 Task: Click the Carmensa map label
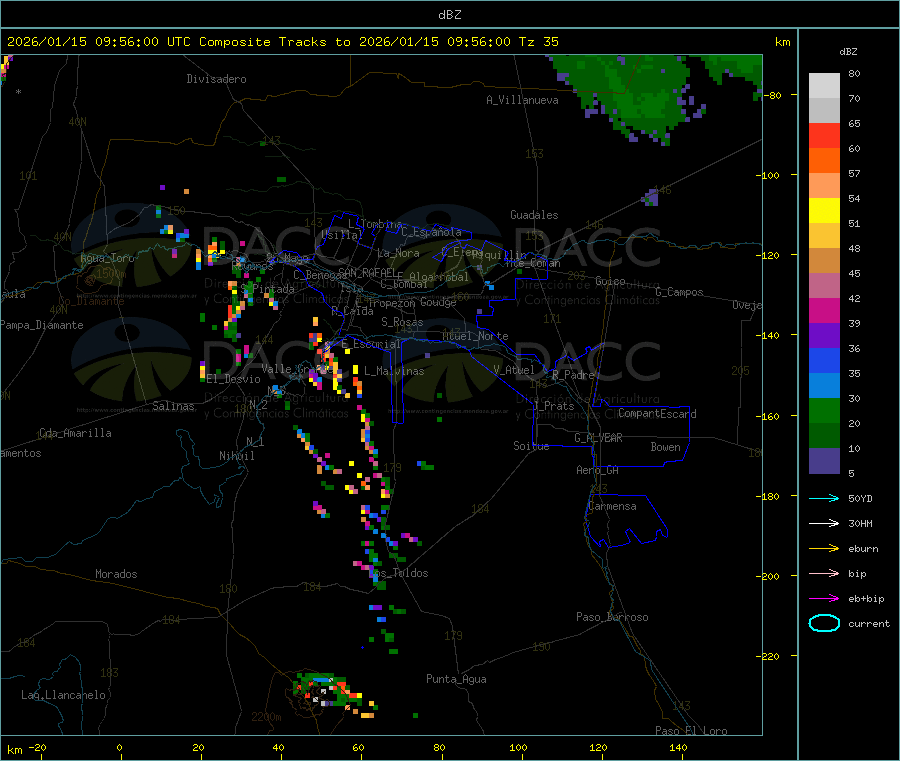tap(612, 506)
